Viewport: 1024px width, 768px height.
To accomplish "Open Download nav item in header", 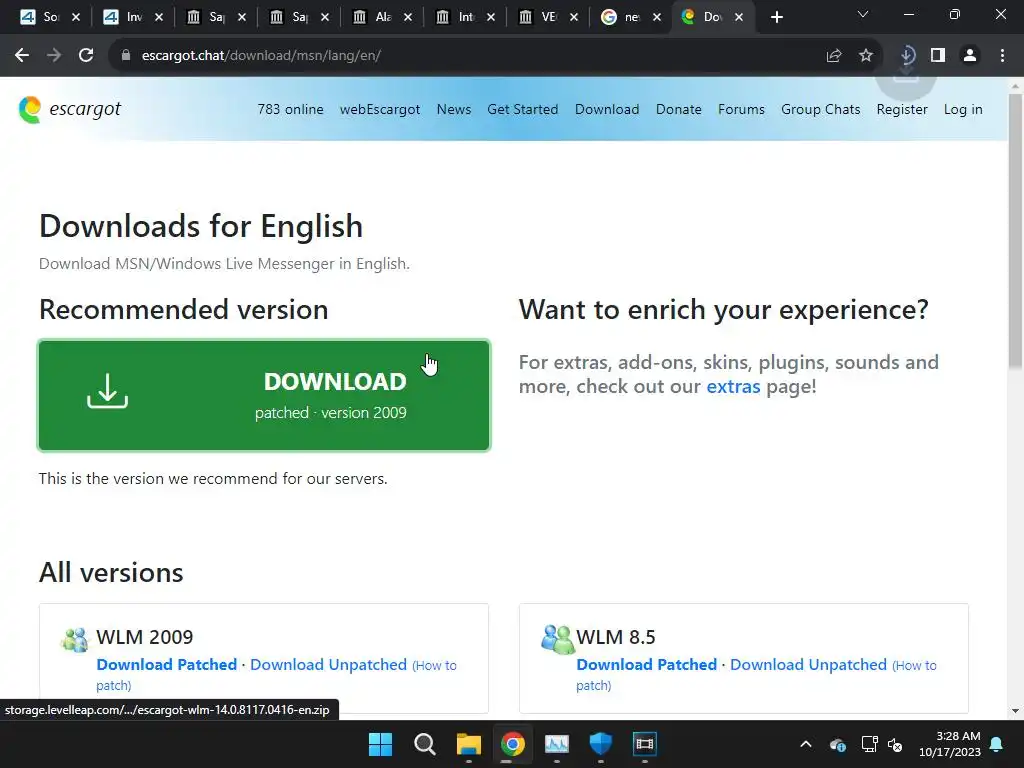I will coord(607,109).
